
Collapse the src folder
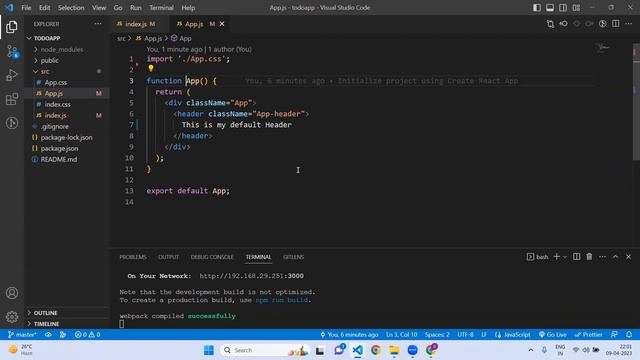click(67, 71)
